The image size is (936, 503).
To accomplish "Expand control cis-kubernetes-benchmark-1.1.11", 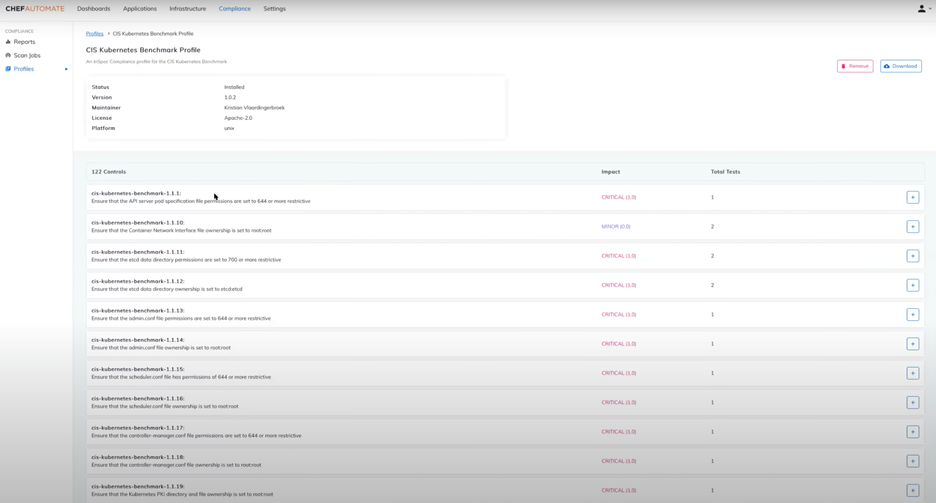I will coord(913,256).
